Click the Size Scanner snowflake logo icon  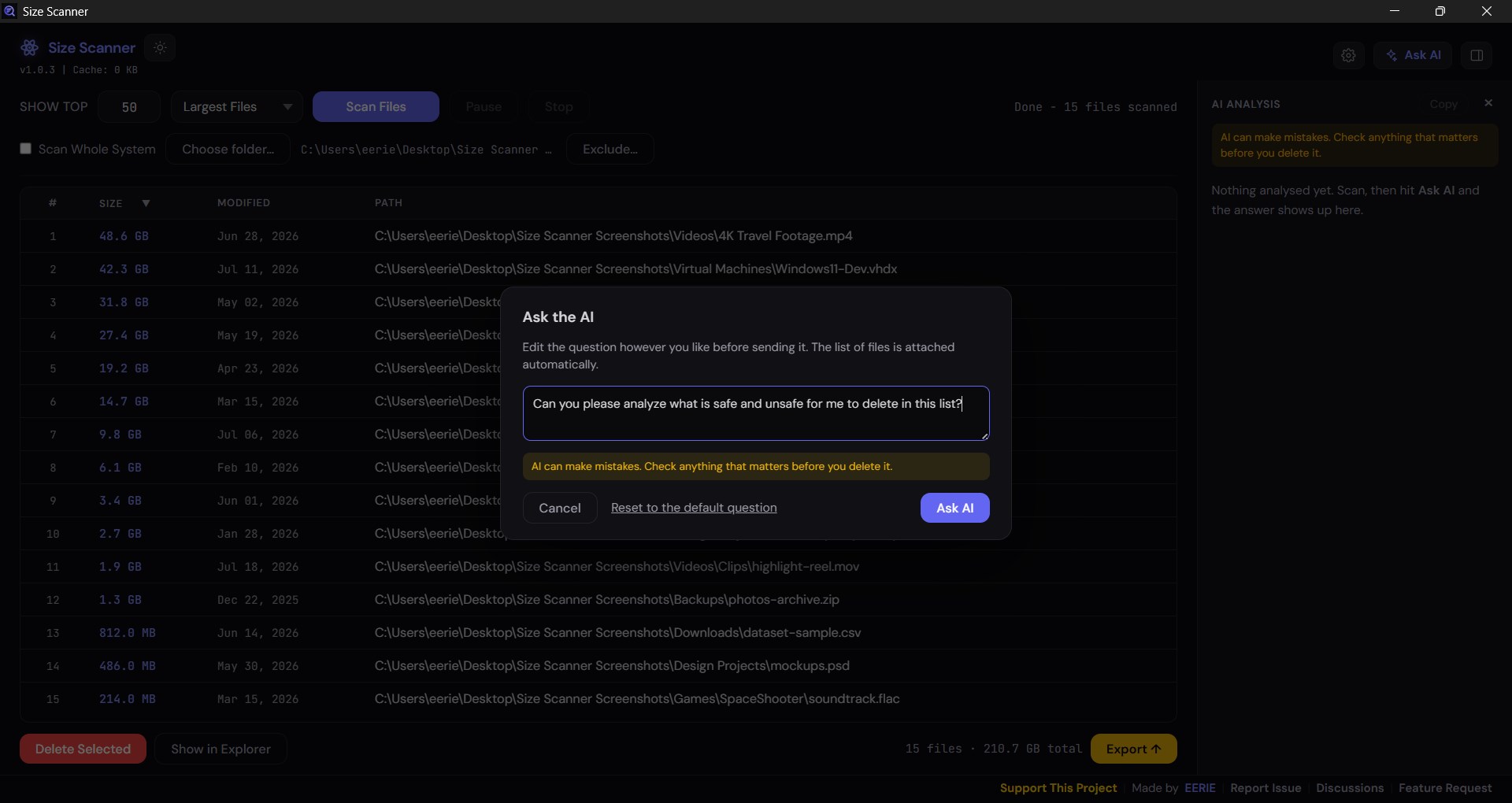point(30,48)
